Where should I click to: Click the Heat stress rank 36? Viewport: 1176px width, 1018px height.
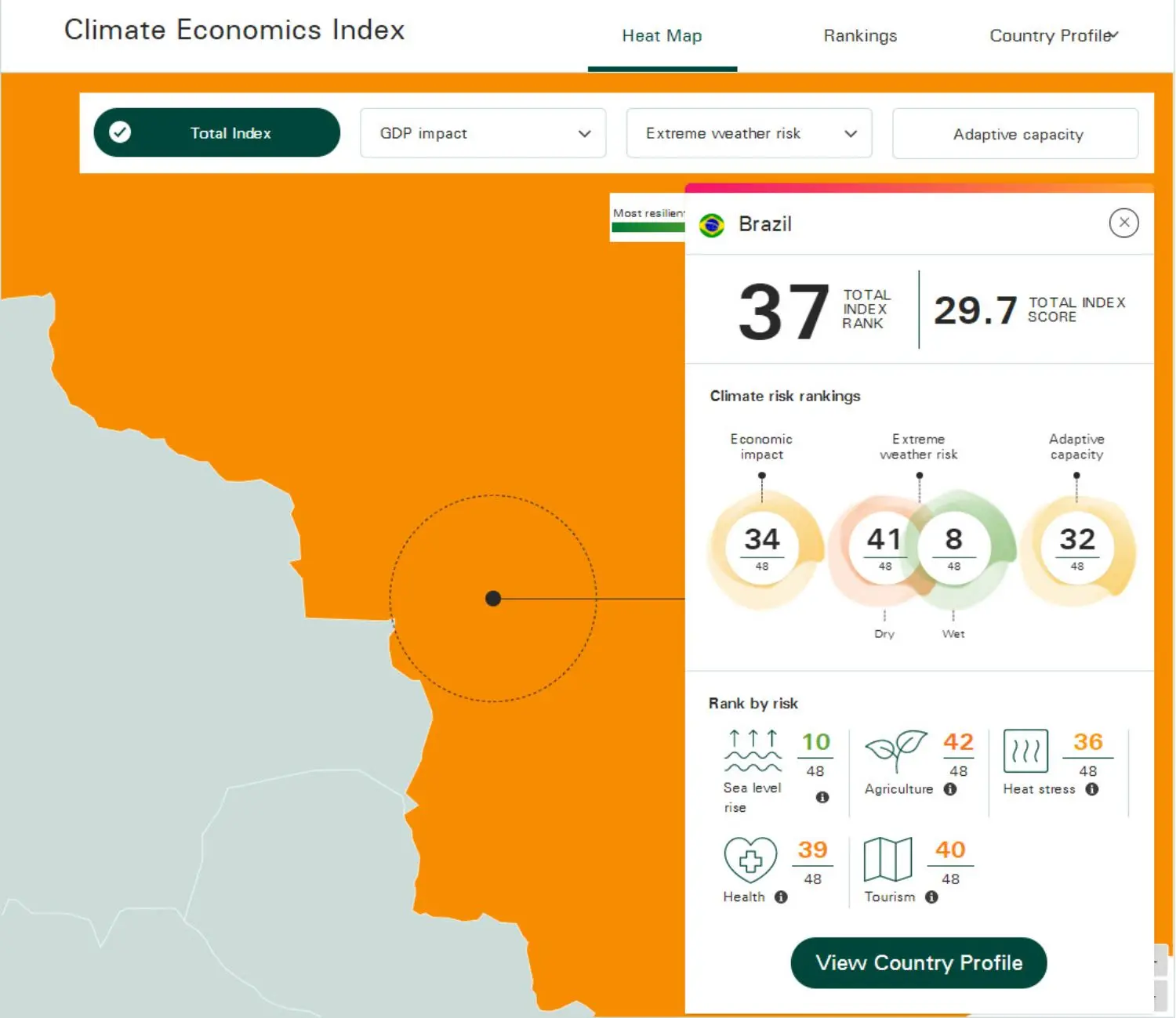click(1088, 742)
